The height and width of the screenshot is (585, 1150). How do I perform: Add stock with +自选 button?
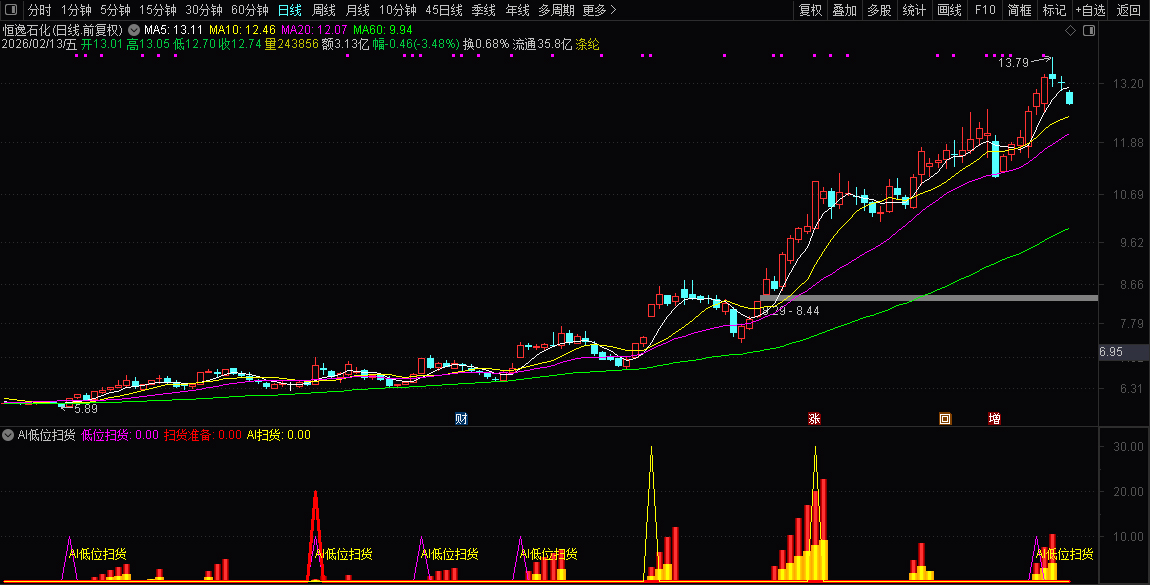click(1090, 10)
